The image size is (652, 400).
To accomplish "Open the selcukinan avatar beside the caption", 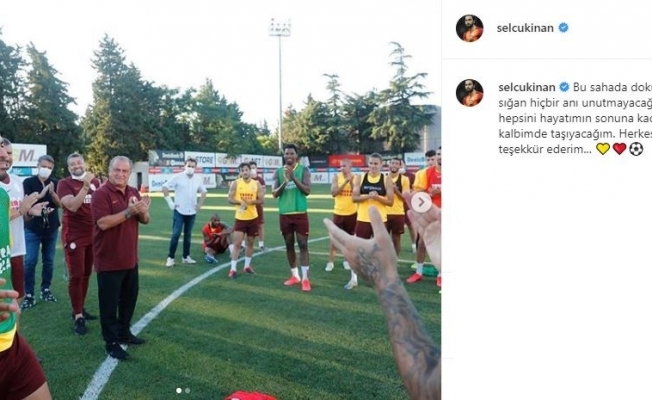I will [x=469, y=93].
